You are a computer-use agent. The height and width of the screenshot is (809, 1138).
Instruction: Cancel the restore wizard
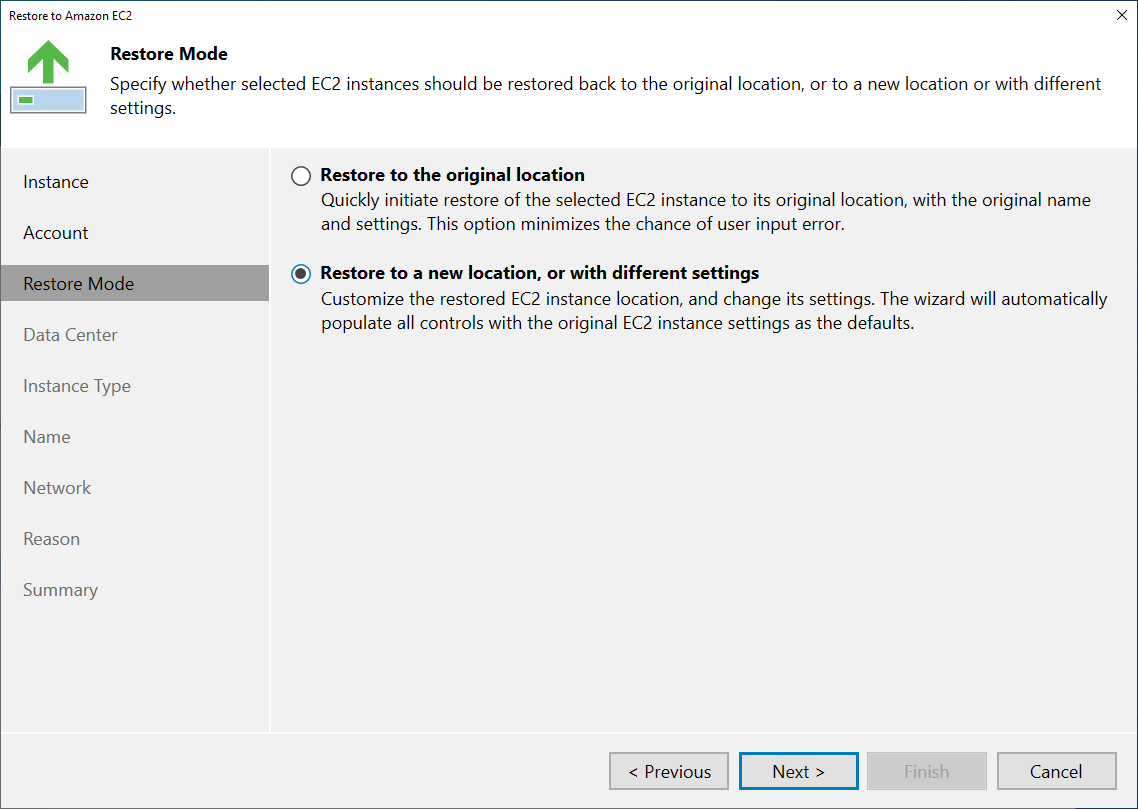1056,771
